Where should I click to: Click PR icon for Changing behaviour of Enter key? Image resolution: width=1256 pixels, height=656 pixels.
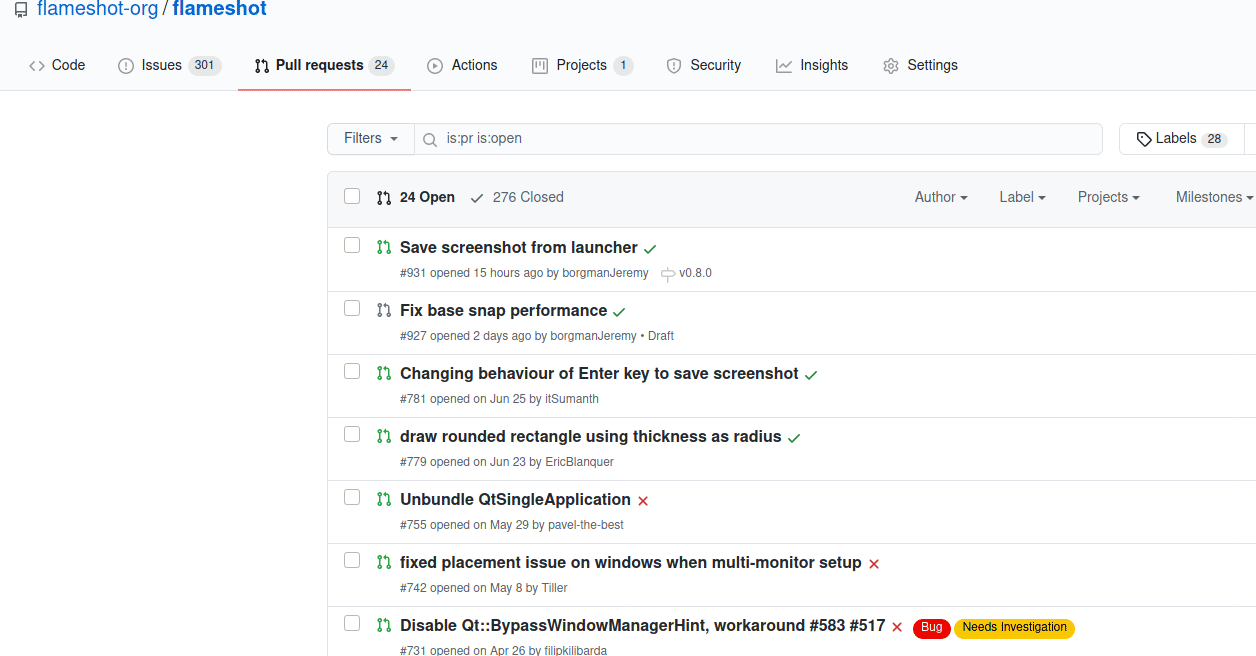point(384,374)
